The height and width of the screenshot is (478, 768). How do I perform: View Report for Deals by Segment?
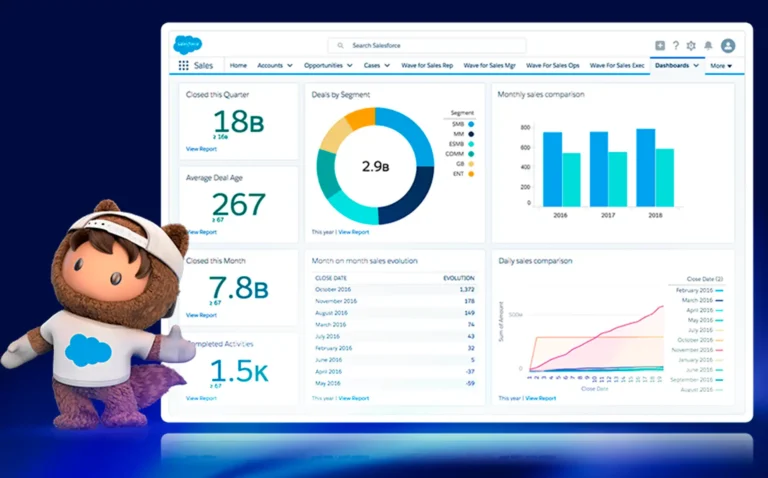pyautogui.click(x=354, y=232)
